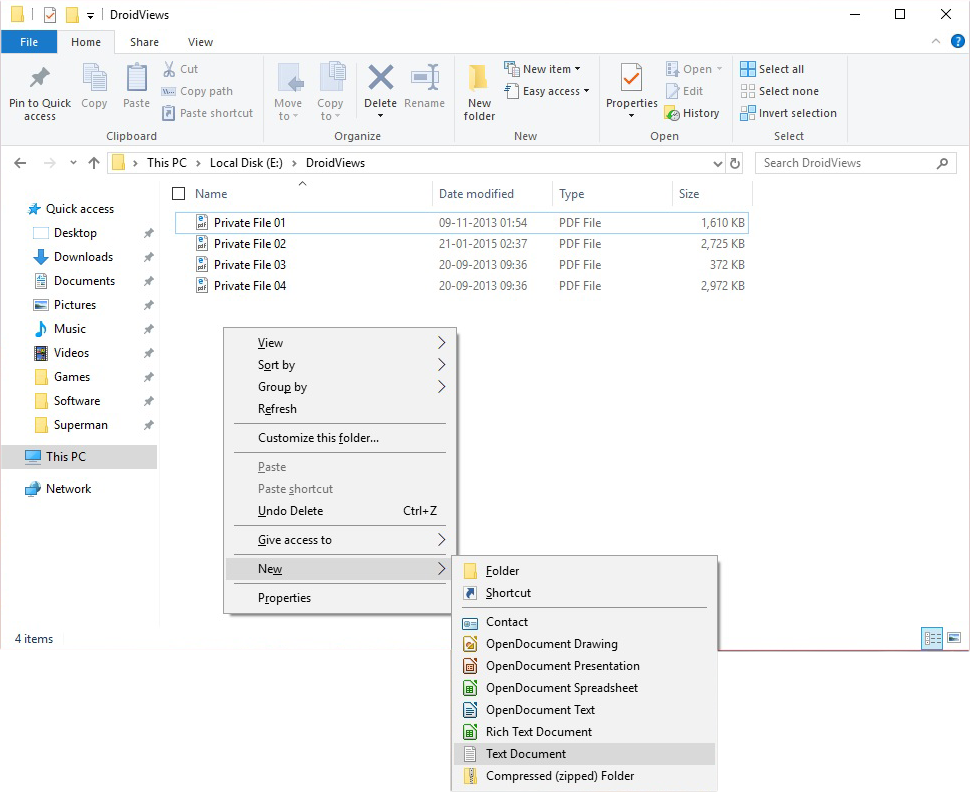Expand View submenu in context menu
Viewport: 970px width, 792px height.
tap(339, 343)
